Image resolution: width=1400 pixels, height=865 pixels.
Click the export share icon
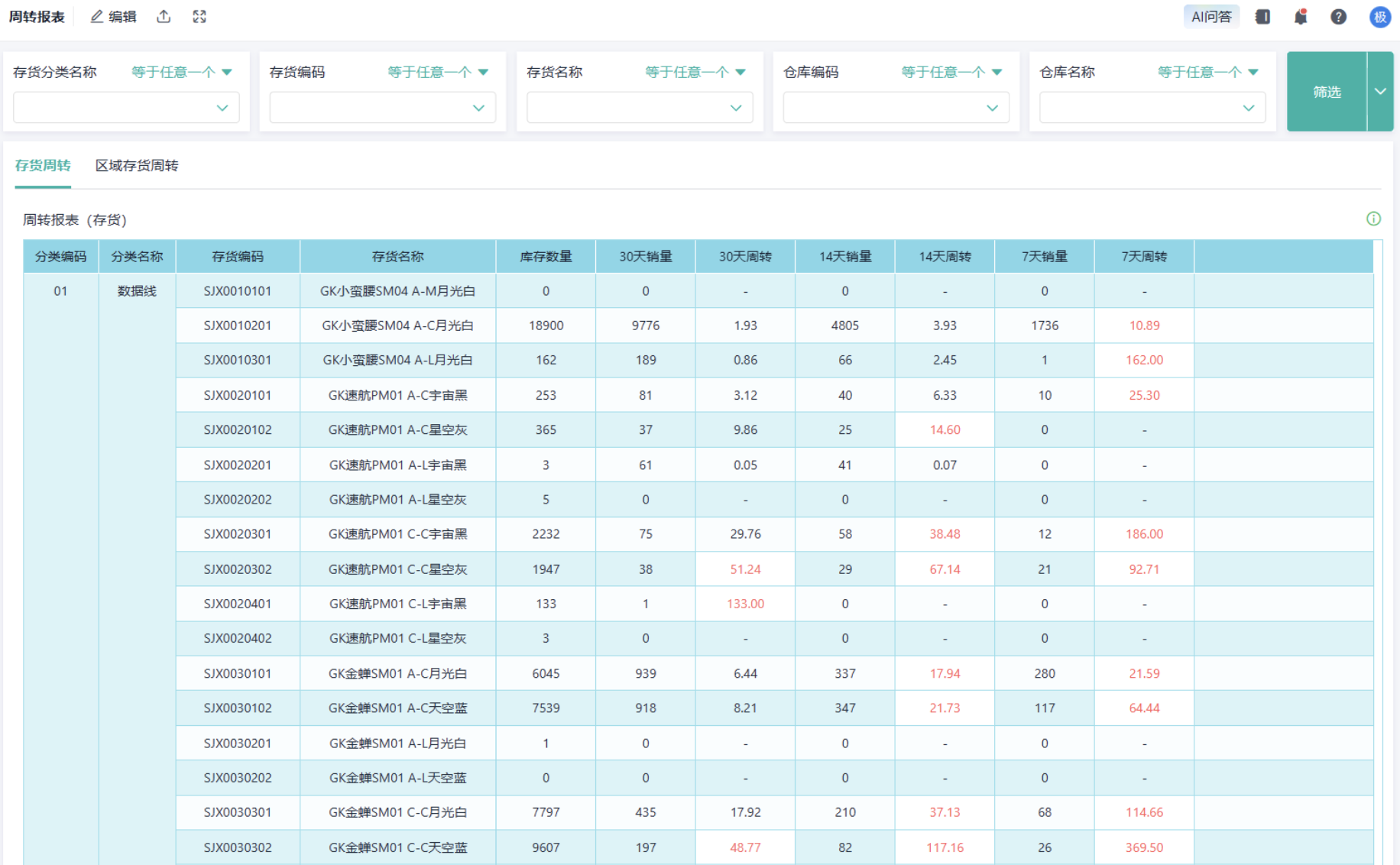(164, 17)
